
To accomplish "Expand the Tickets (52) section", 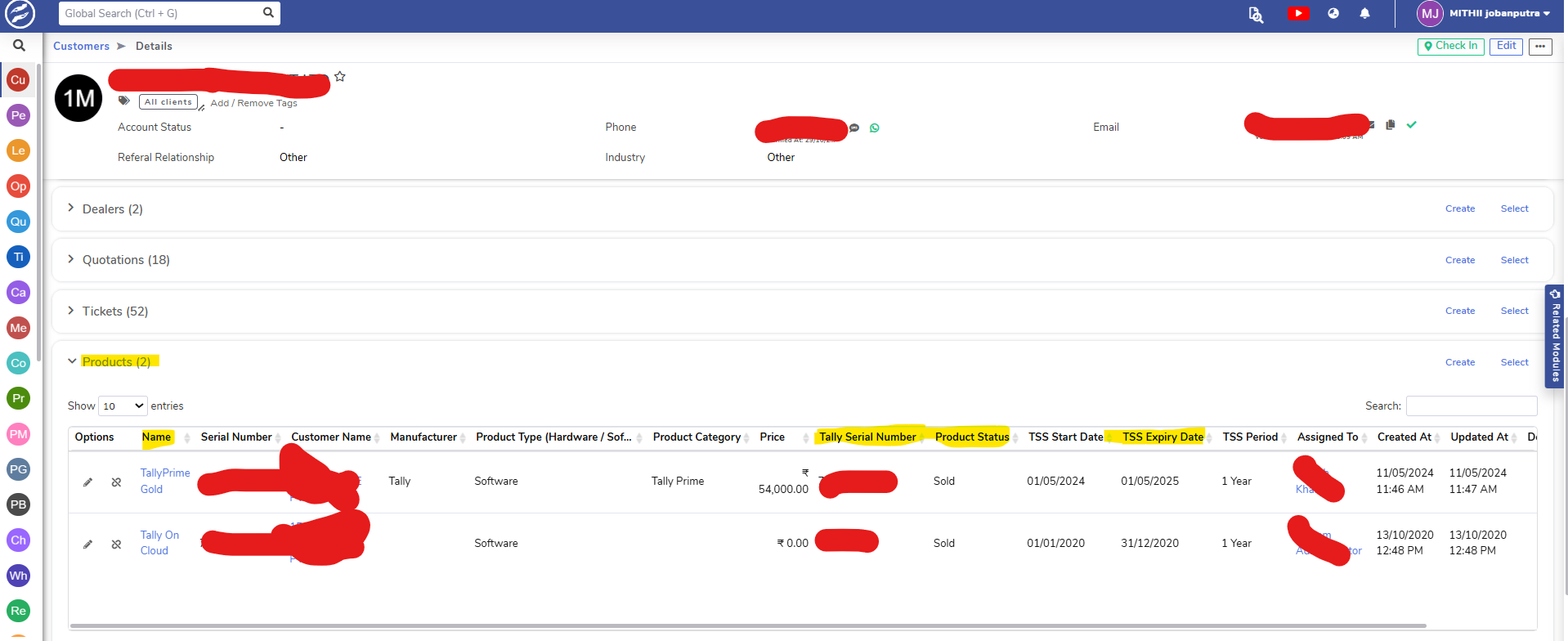I will tap(71, 311).
